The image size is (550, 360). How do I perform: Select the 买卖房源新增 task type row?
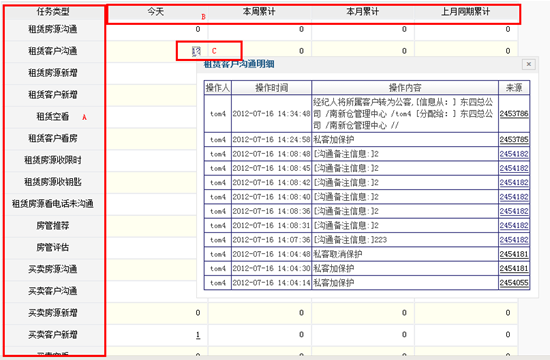(x=53, y=313)
